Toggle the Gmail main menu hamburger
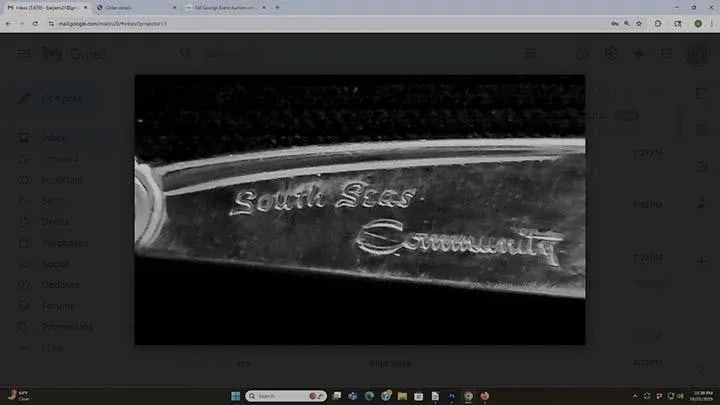 click(x=24, y=53)
